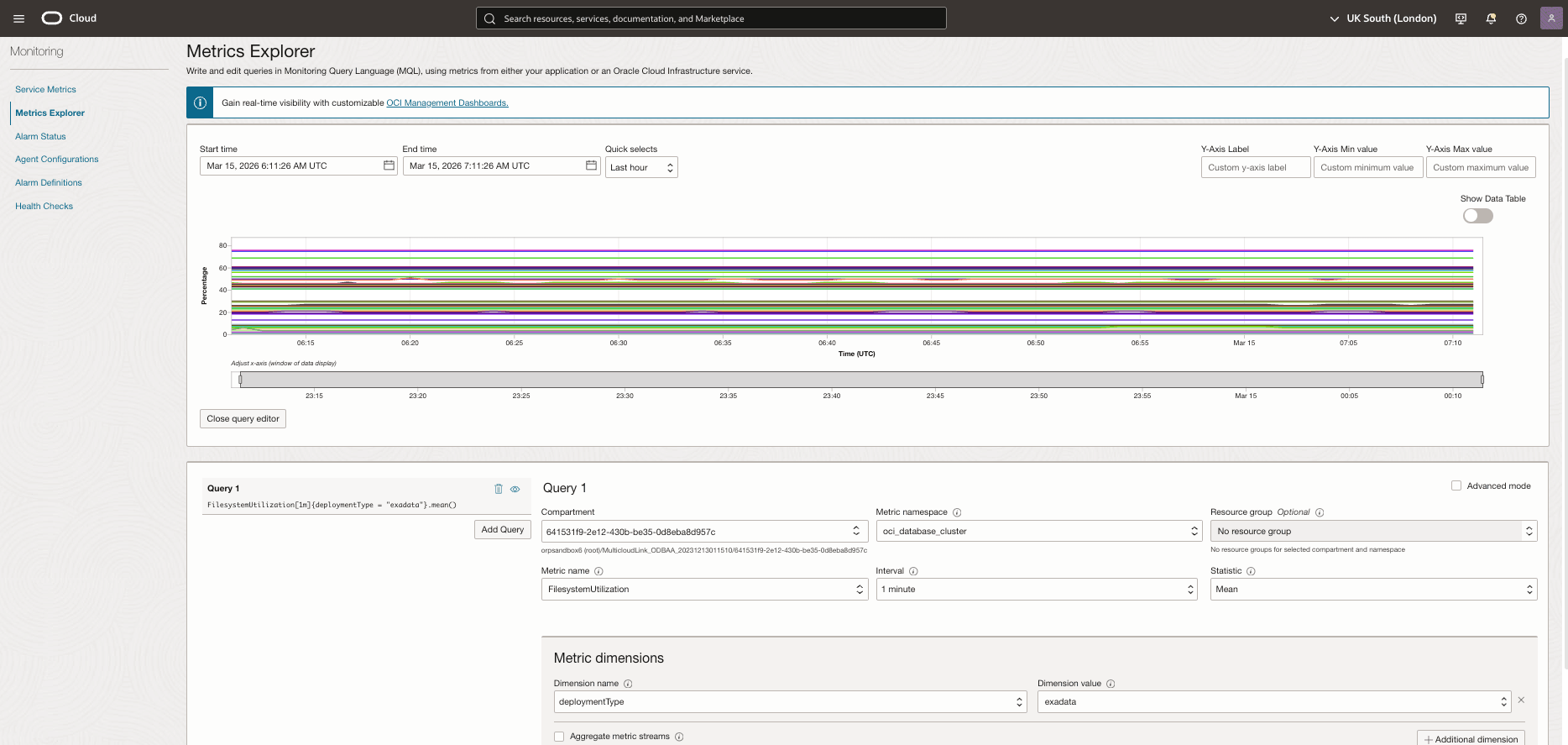This screenshot has height=745, width=1568.
Task: Click the Start time input field
Action: tap(298, 165)
